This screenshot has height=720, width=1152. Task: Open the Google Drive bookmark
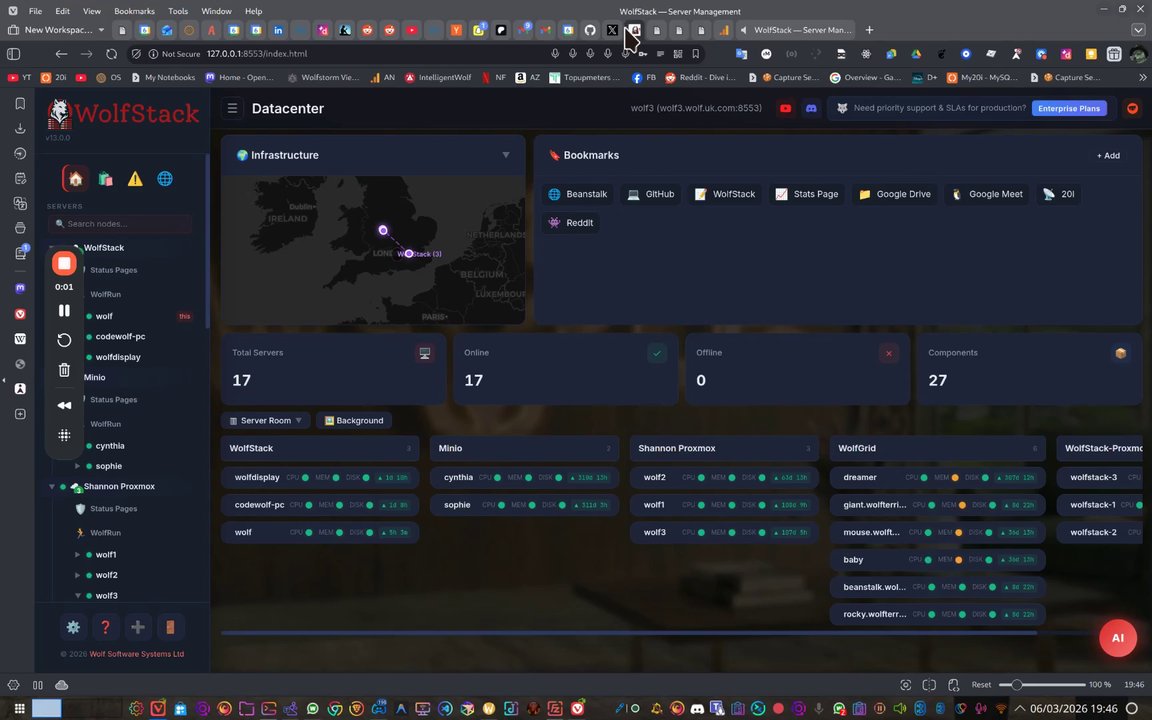(894, 194)
